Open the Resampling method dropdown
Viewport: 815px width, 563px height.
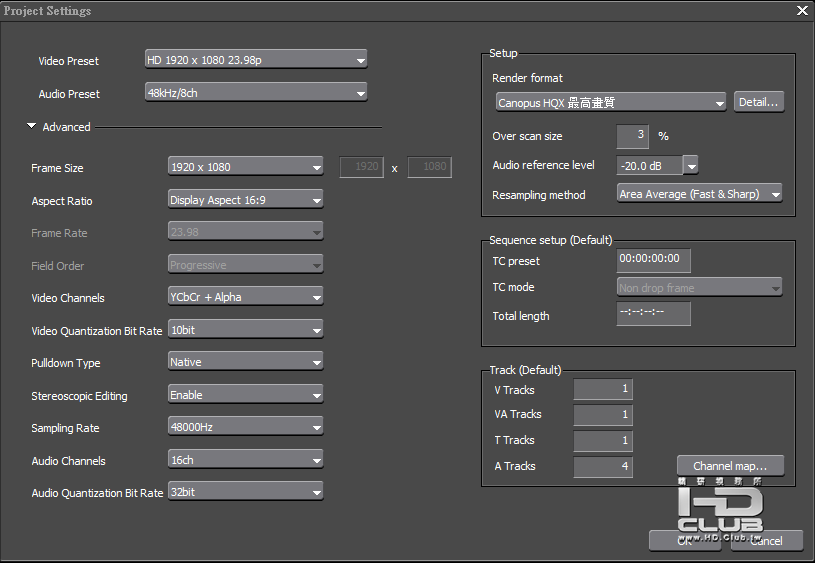(700, 194)
